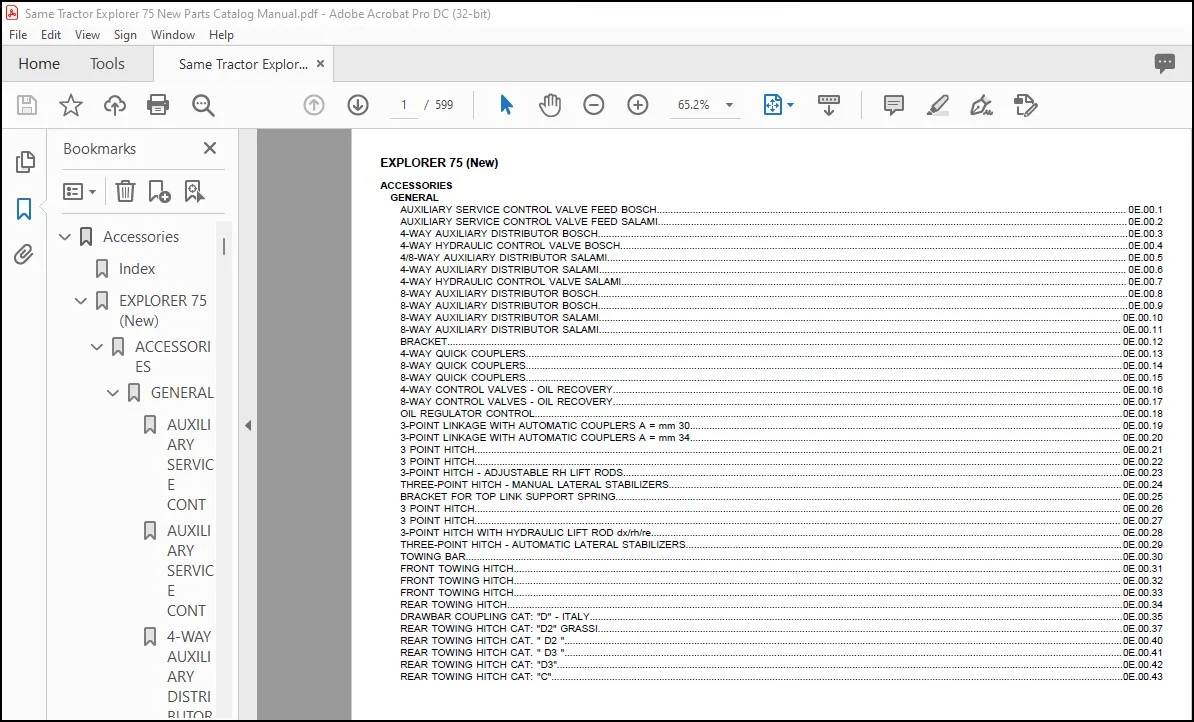1194x722 pixels.
Task: Open the View menu
Action: (x=87, y=35)
